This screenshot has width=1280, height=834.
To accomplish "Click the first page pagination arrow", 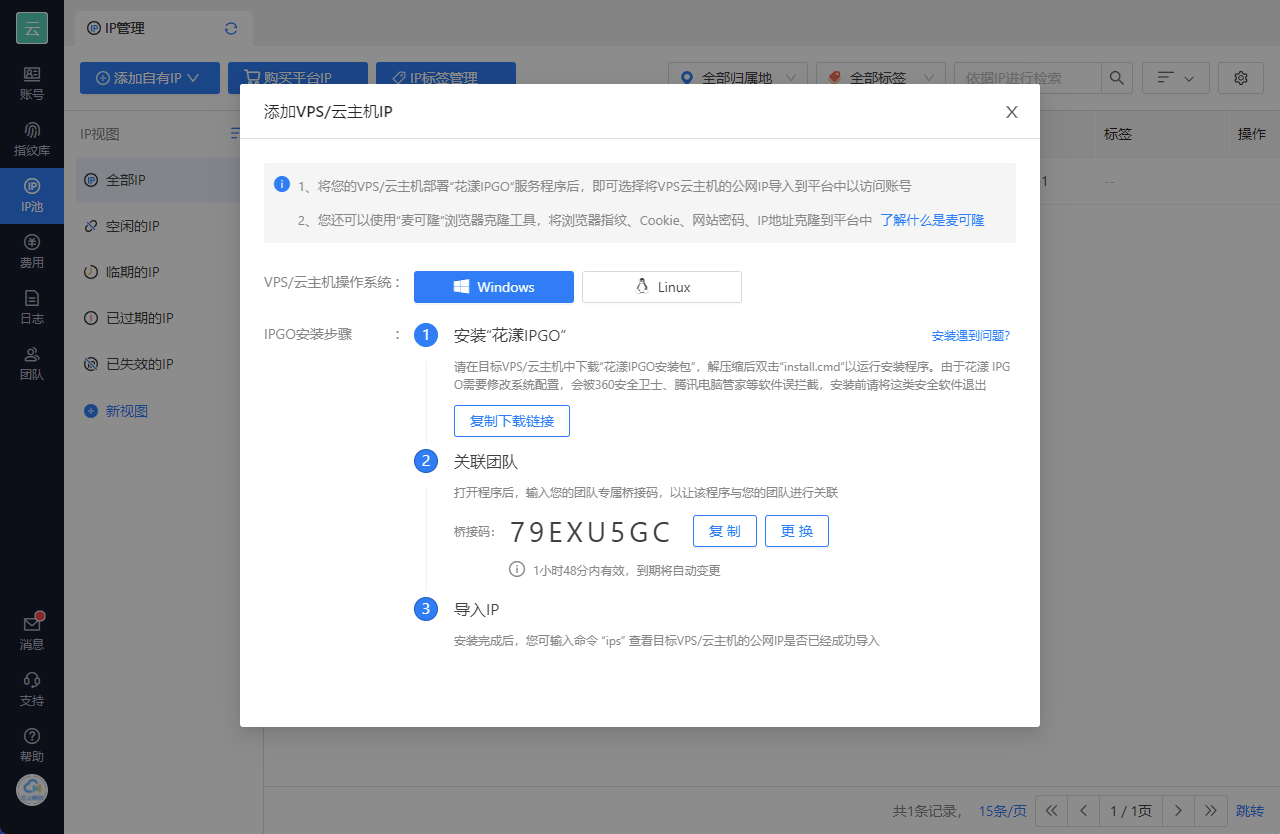I will click(1051, 810).
